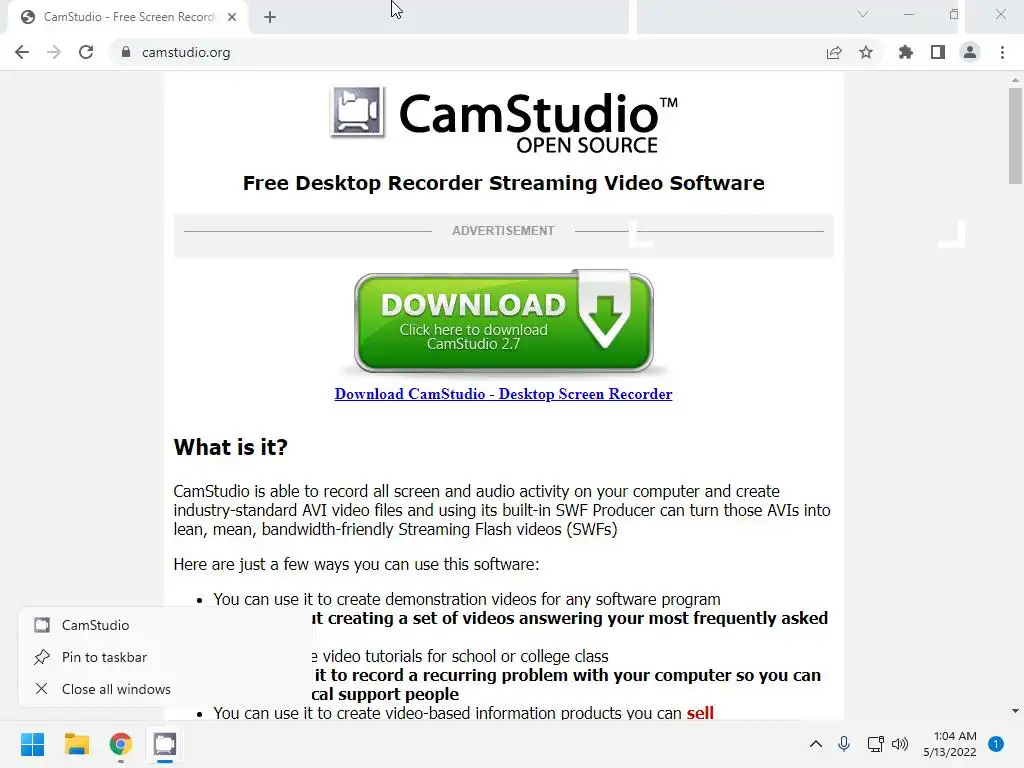Close the CamStudio browser tab
Image resolution: width=1024 pixels, height=768 pixels.
point(232,17)
